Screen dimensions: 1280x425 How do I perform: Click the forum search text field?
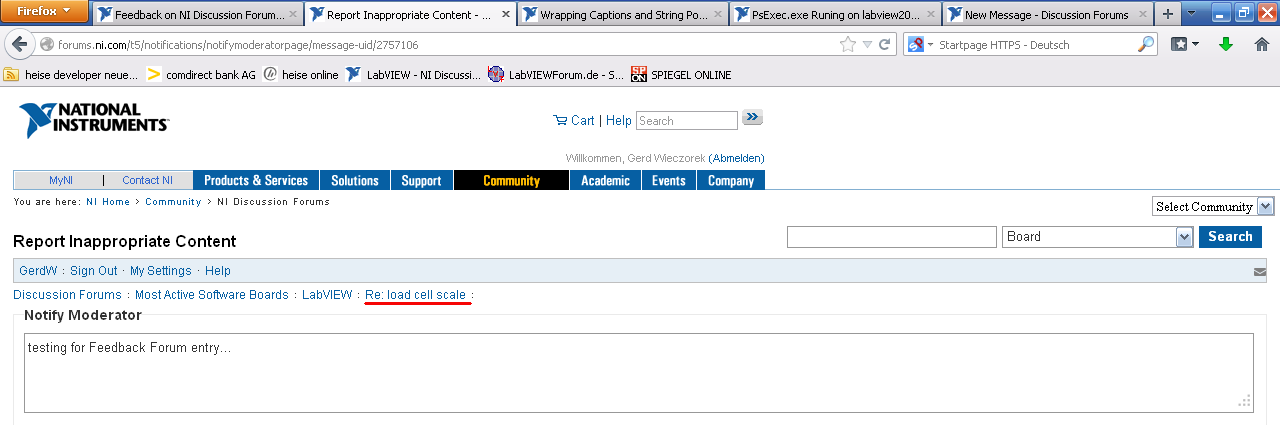892,237
